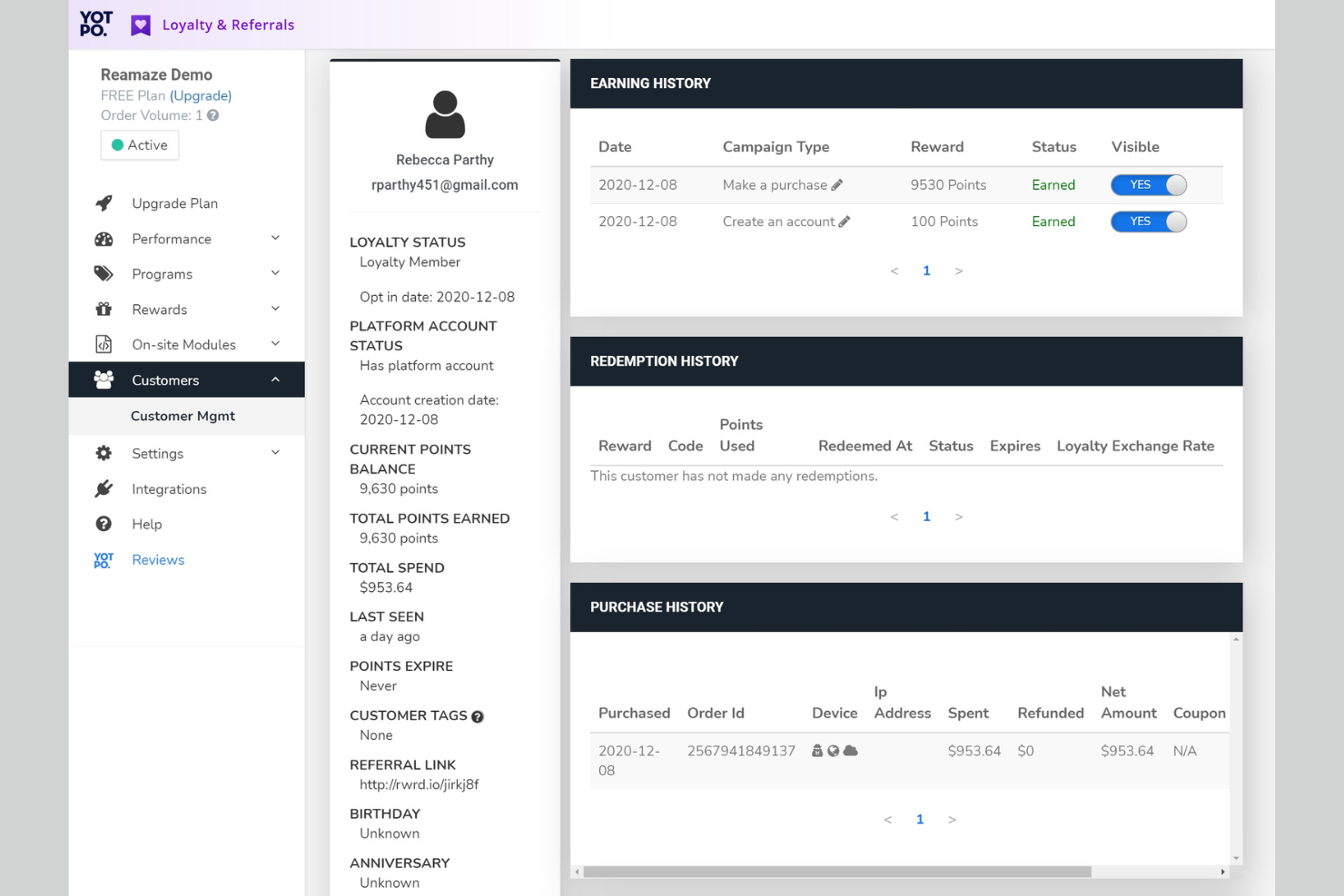This screenshot has height=896, width=1344.
Task: Click the Customer Tags help icon
Action: tap(478, 716)
